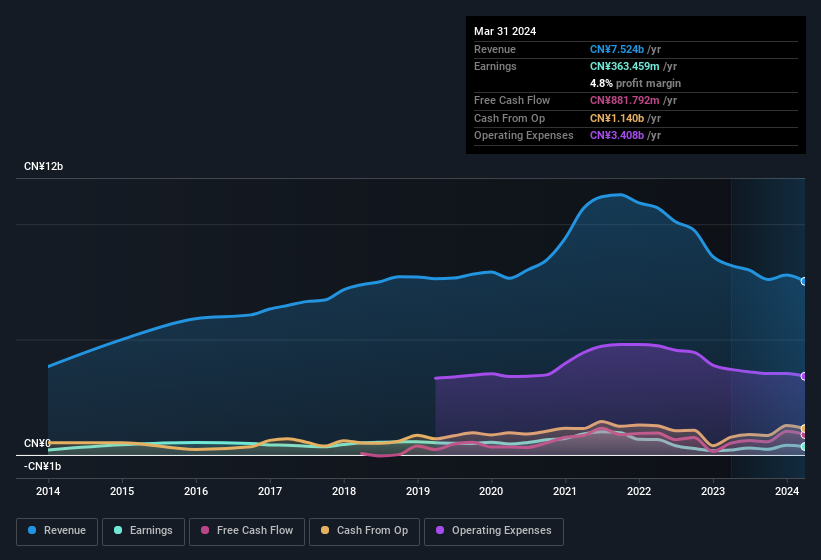Toggle the Operating Expenses legend button
Image resolution: width=821 pixels, height=560 pixels.
click(494, 531)
